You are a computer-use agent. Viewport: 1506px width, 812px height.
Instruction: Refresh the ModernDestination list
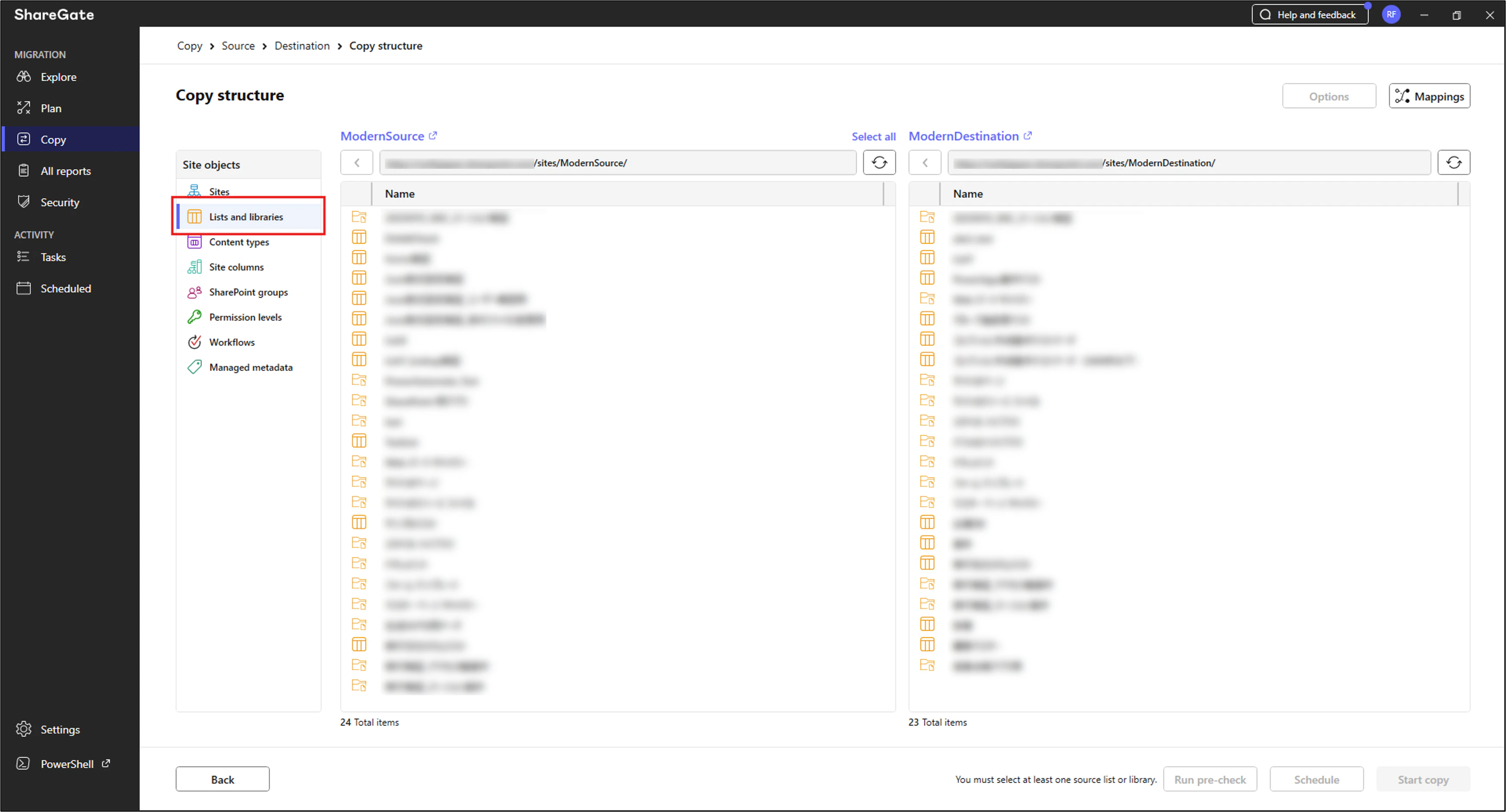[x=1454, y=162]
